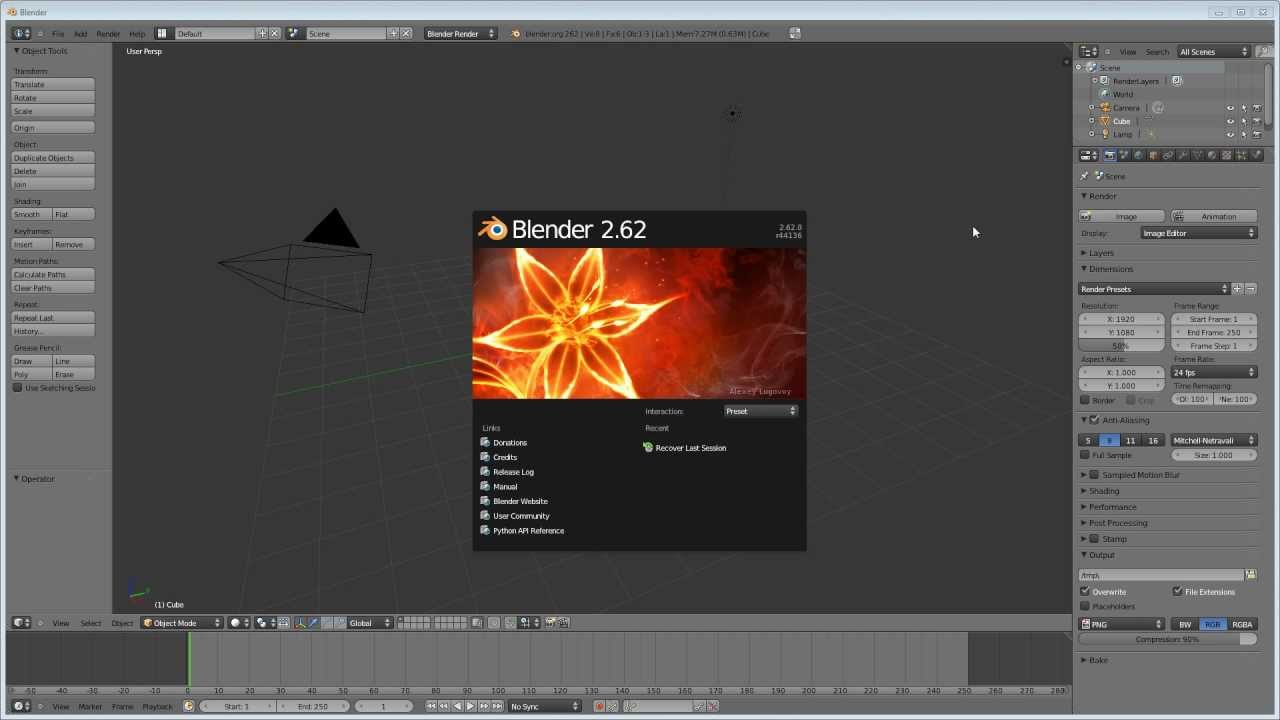Open the Render properties tab icon
Image resolution: width=1280 pixels, height=720 pixels.
coord(1109,155)
